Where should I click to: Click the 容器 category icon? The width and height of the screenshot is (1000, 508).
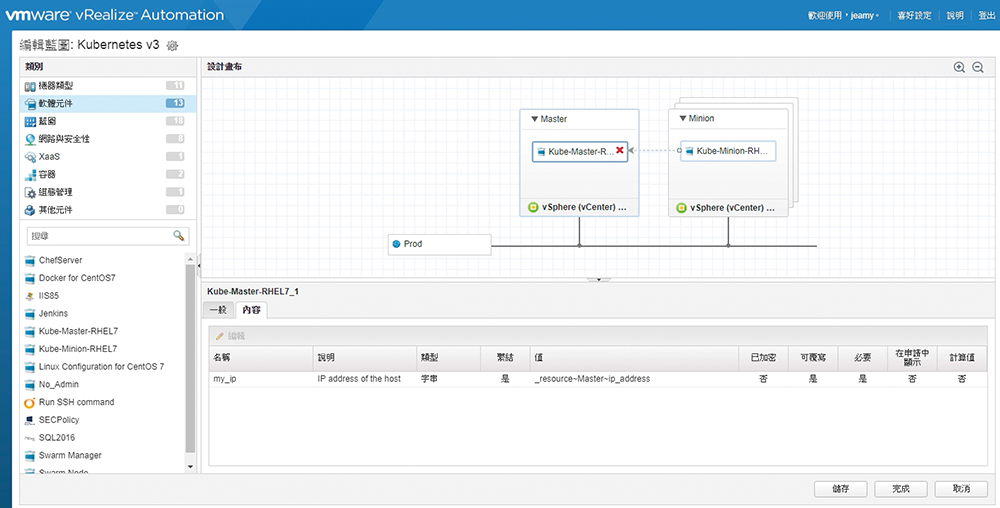[30, 175]
